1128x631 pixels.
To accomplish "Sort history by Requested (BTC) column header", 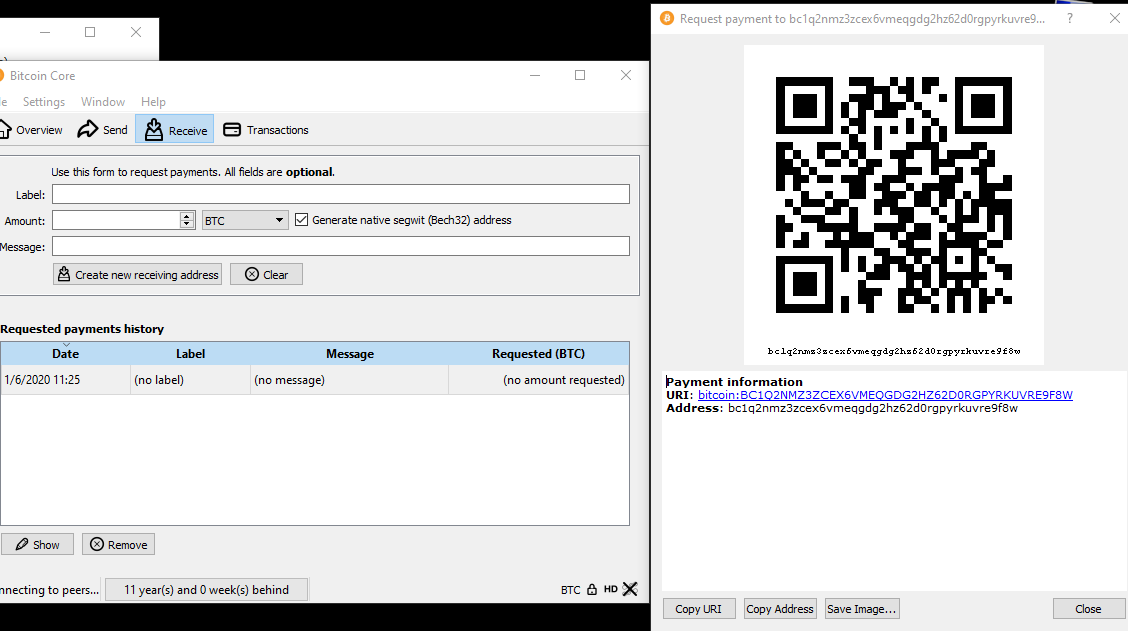I will point(538,353).
